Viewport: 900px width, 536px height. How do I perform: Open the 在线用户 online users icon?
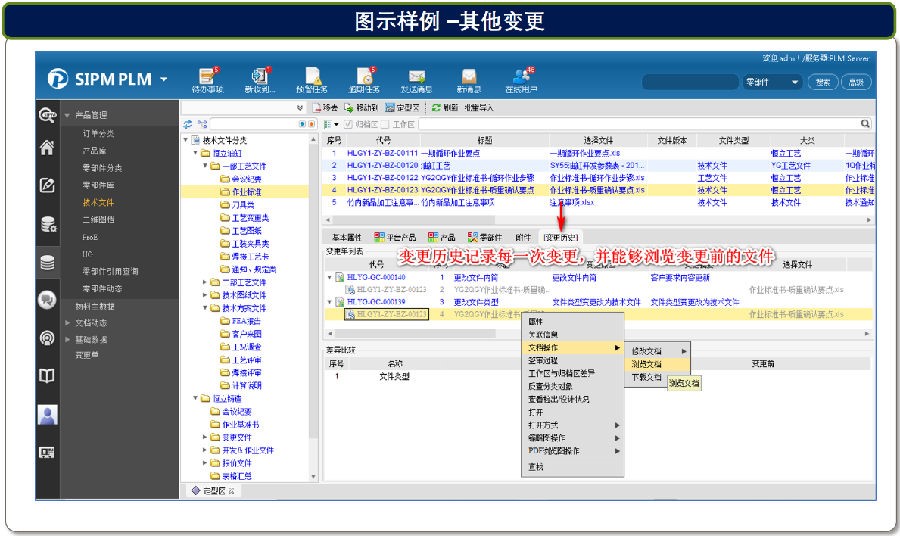click(522, 78)
